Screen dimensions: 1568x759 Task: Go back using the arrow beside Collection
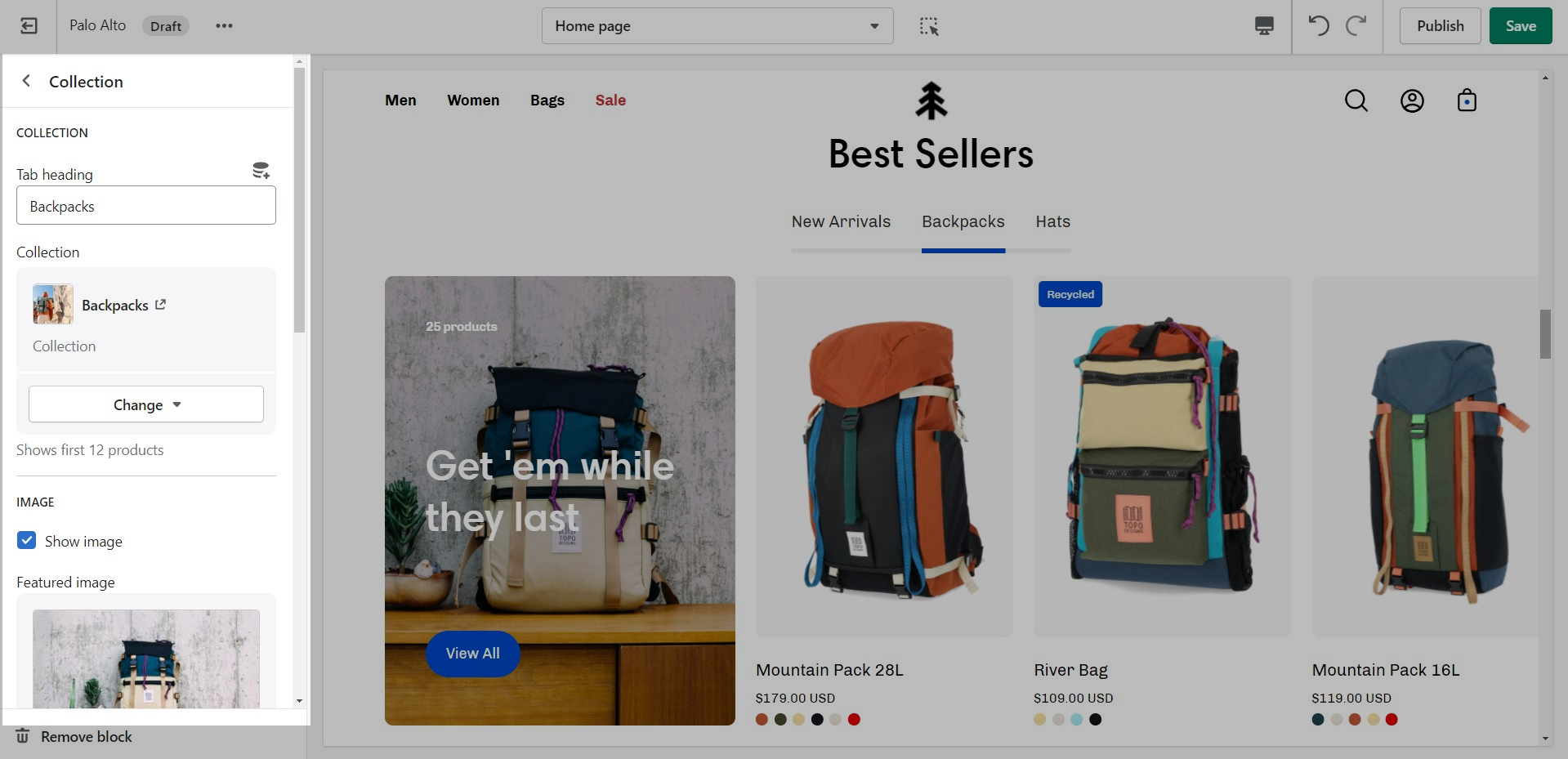coord(26,81)
